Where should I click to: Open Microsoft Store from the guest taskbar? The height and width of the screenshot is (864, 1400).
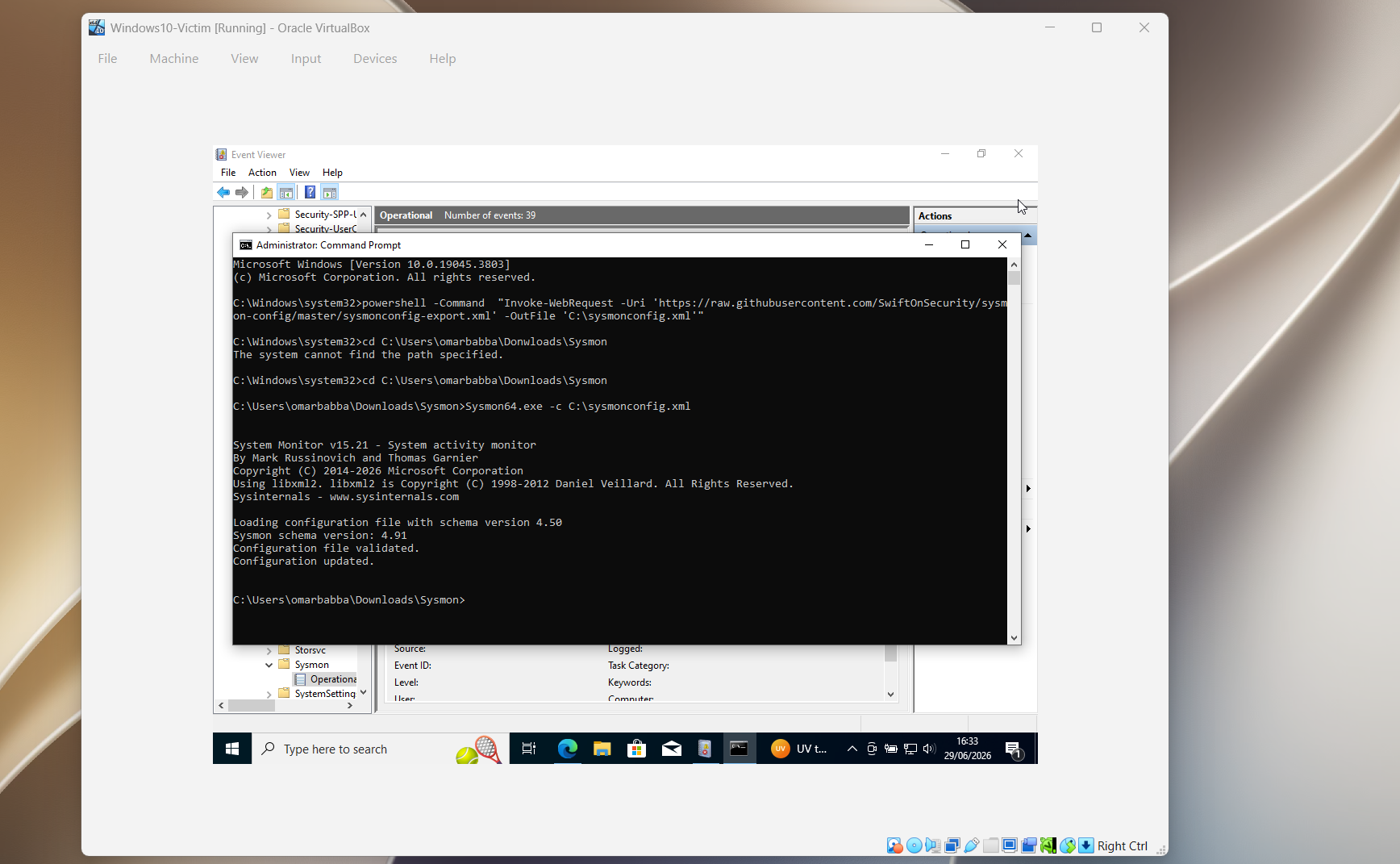coord(637,749)
